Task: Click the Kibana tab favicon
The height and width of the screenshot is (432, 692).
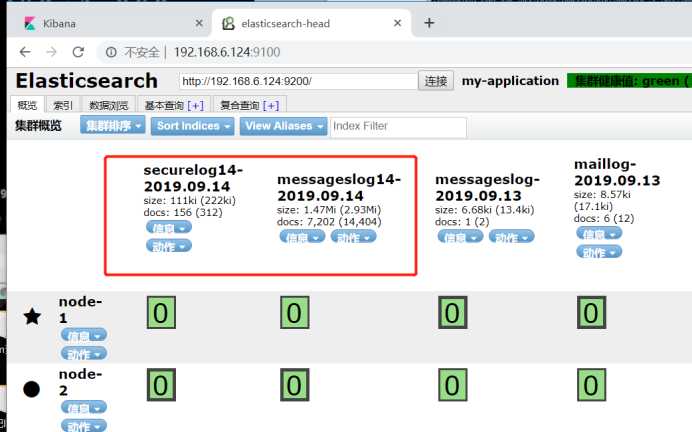Action: [x=30, y=23]
